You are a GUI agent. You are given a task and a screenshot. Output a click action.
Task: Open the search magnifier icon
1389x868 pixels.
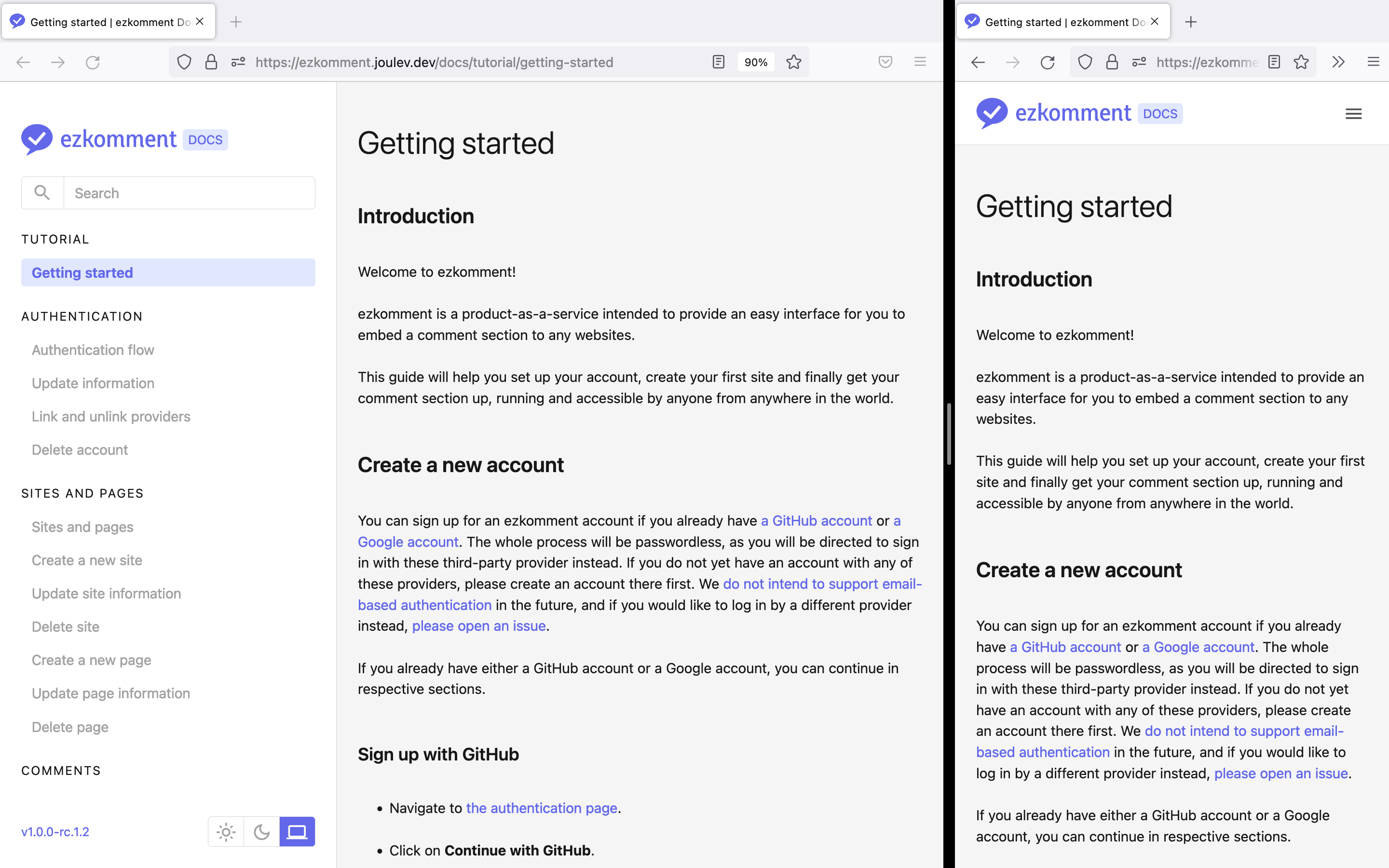(x=42, y=192)
